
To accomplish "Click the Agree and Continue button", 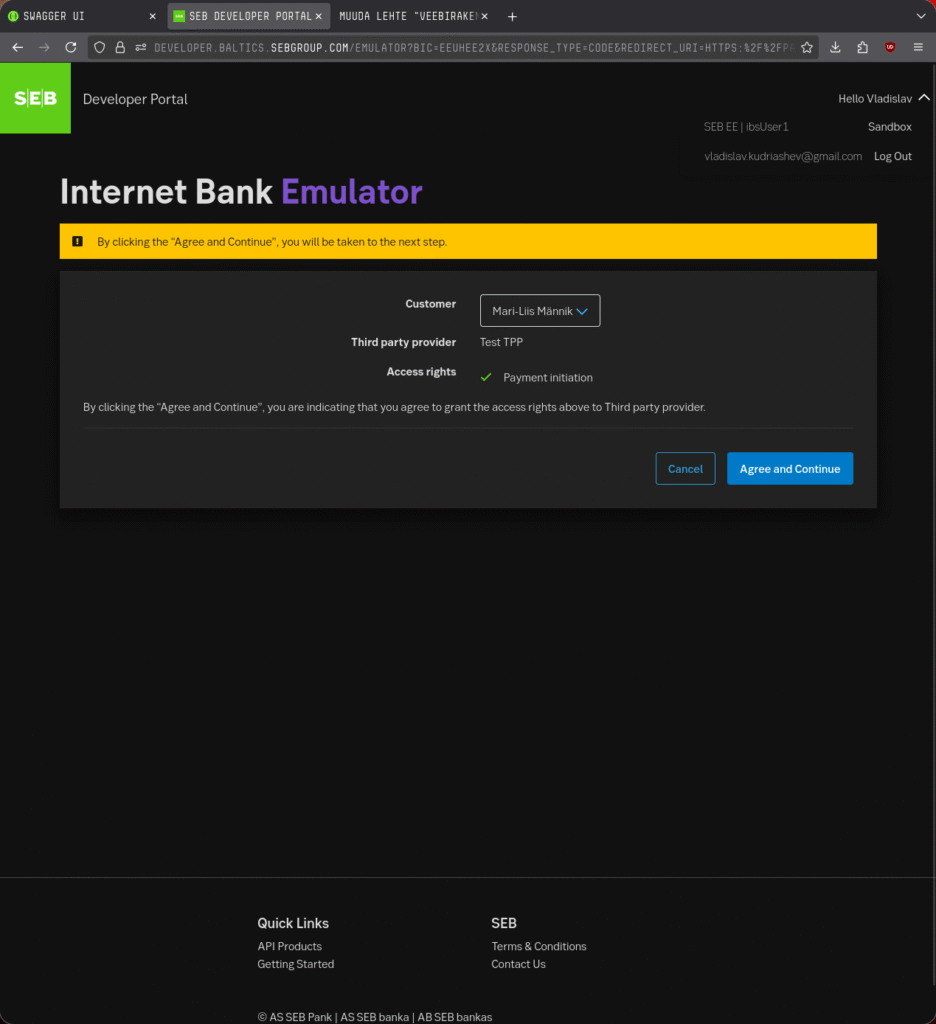I will (789, 469).
